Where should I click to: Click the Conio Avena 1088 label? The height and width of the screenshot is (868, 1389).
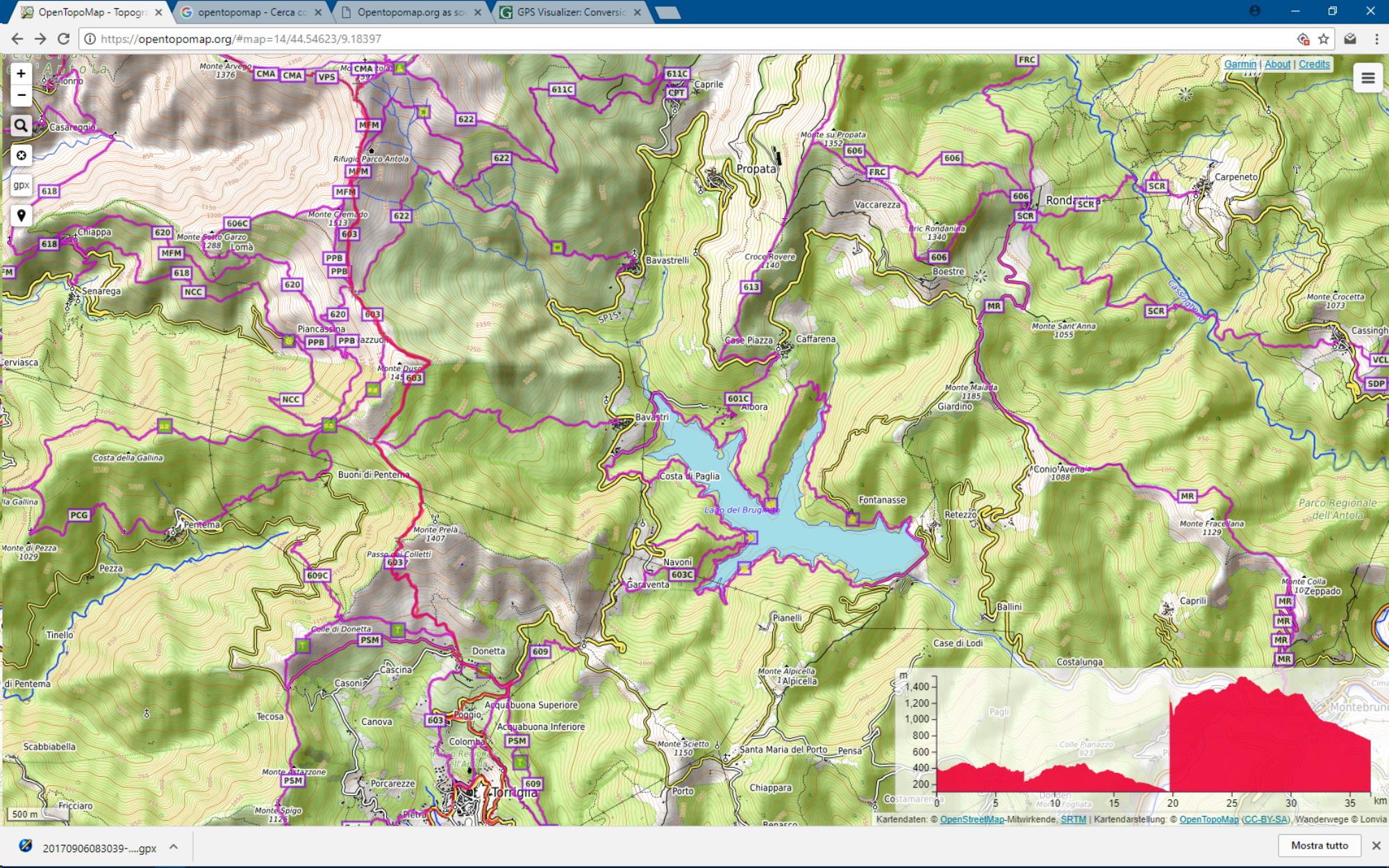(x=1061, y=472)
